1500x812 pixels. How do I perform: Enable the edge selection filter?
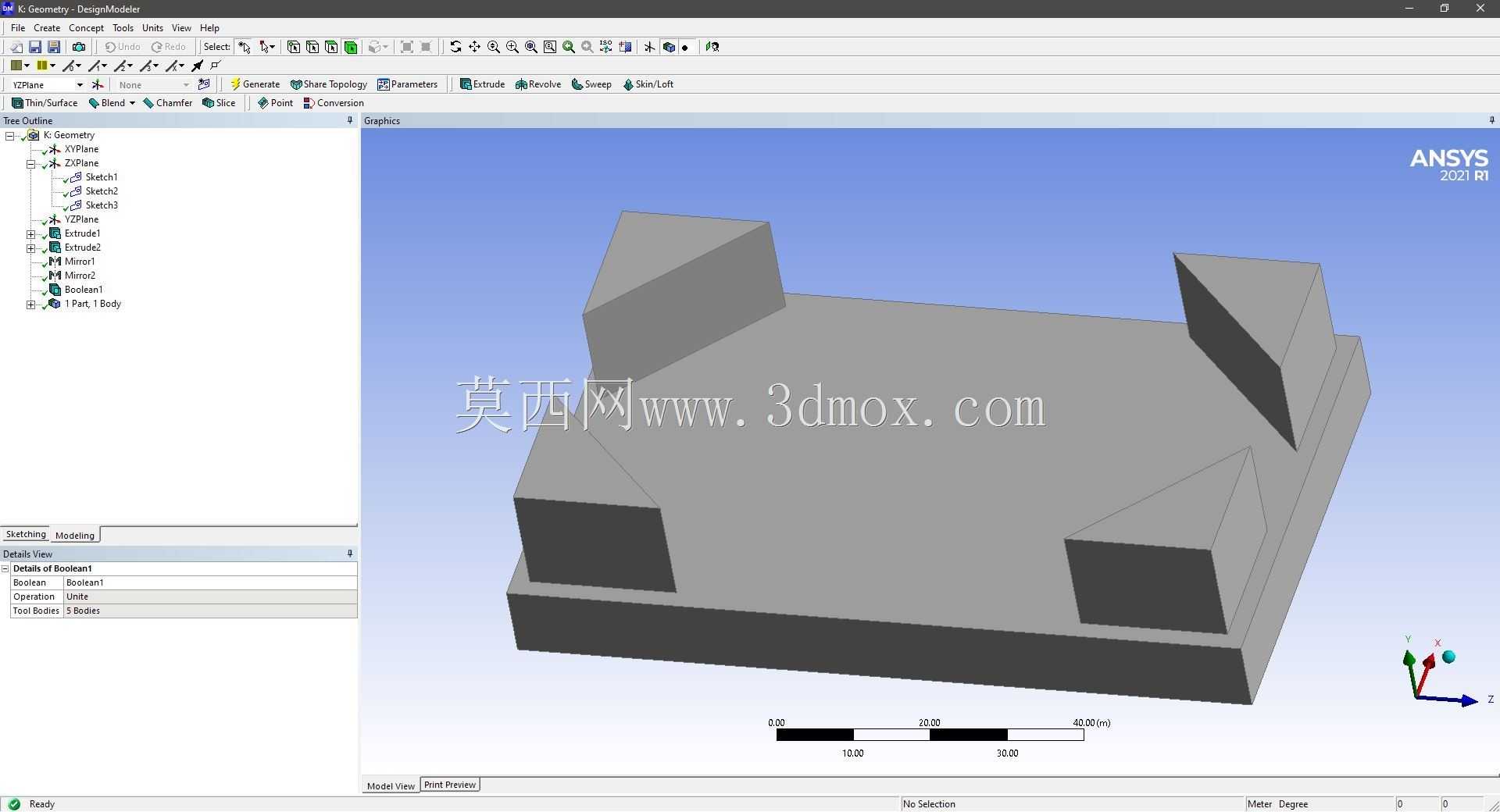(312, 47)
